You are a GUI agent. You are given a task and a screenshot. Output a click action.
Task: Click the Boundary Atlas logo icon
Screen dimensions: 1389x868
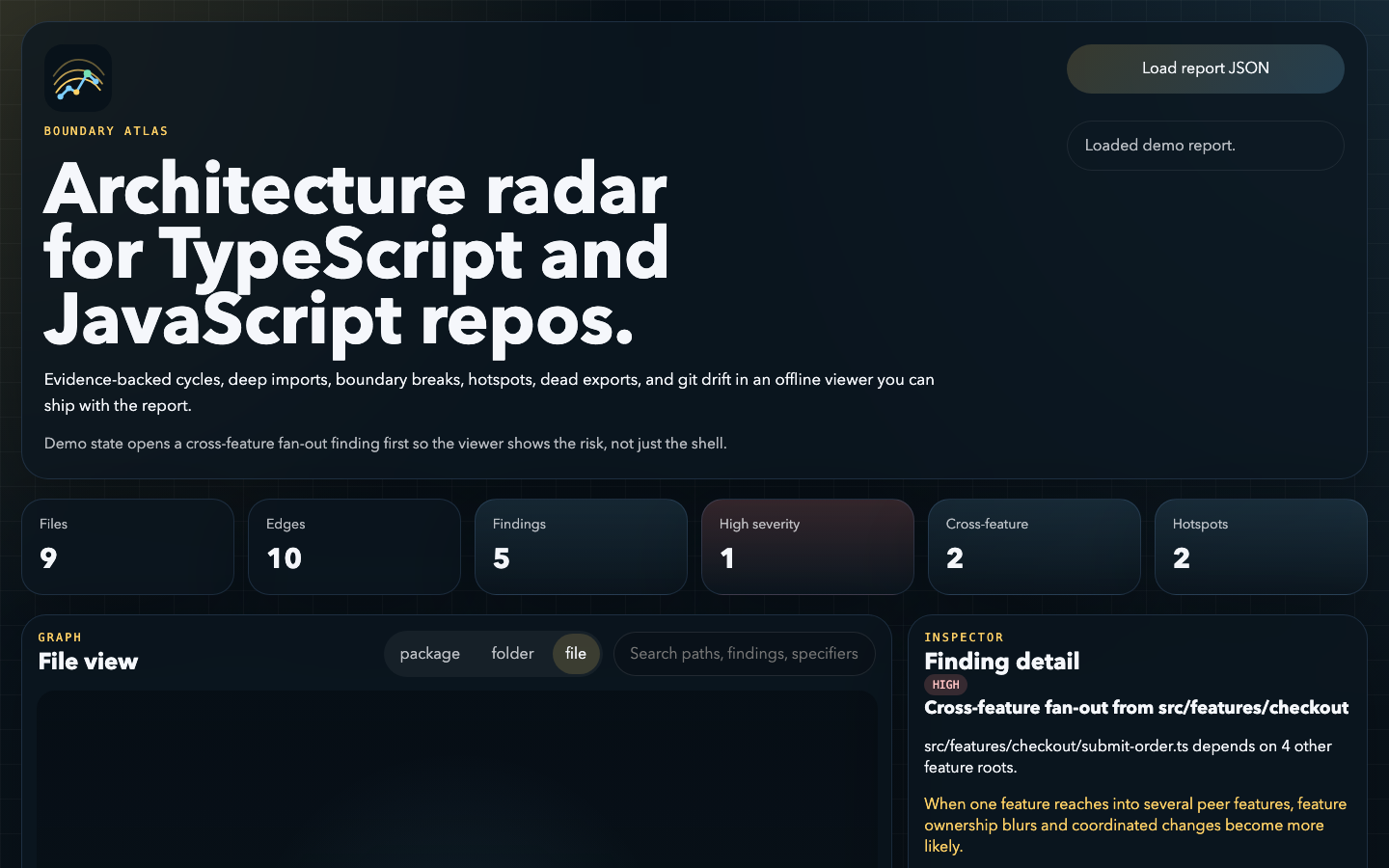pyautogui.click(x=78, y=78)
